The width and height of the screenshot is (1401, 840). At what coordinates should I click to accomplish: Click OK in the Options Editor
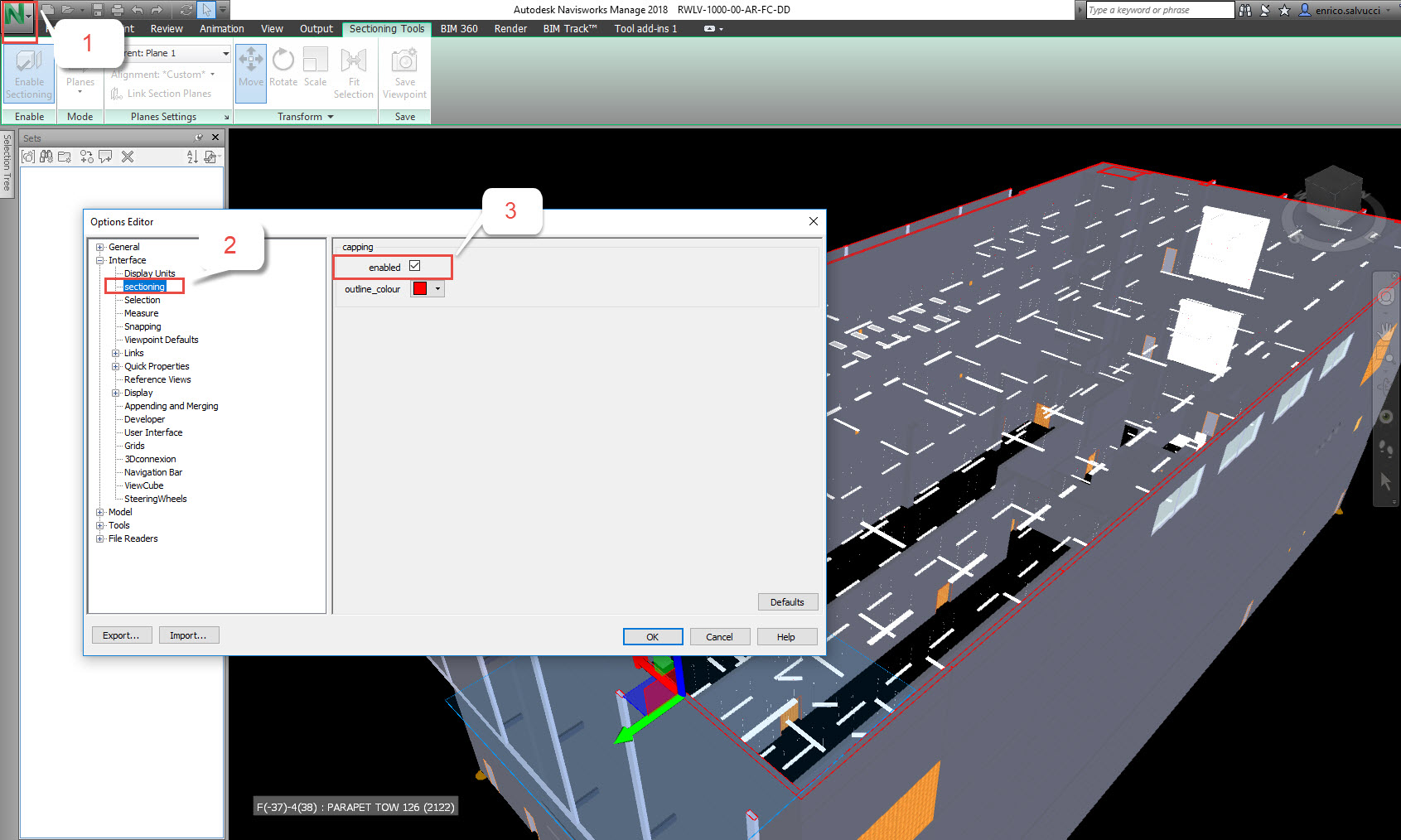pyautogui.click(x=653, y=636)
